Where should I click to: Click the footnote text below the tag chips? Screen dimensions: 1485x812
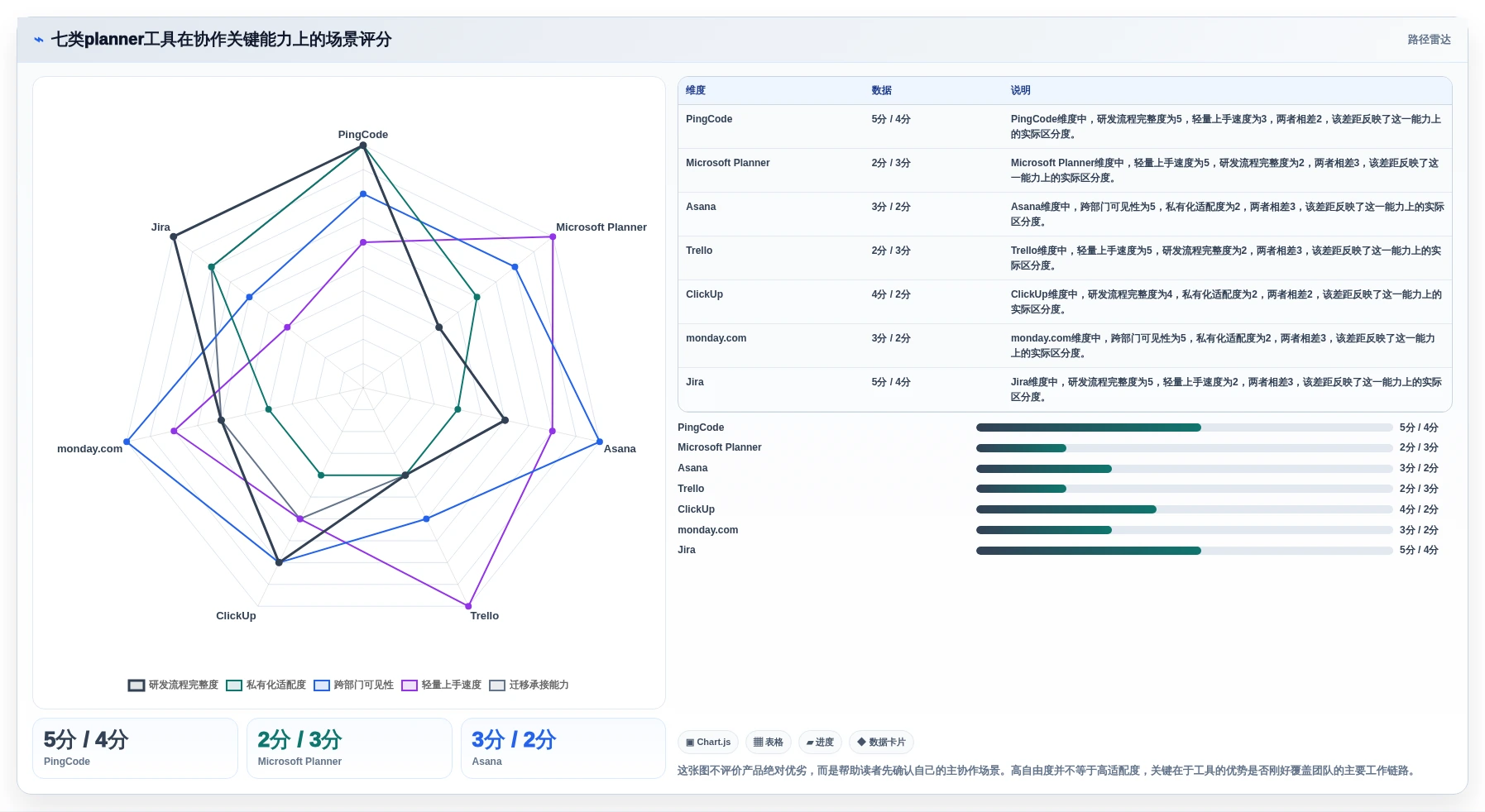1047,771
